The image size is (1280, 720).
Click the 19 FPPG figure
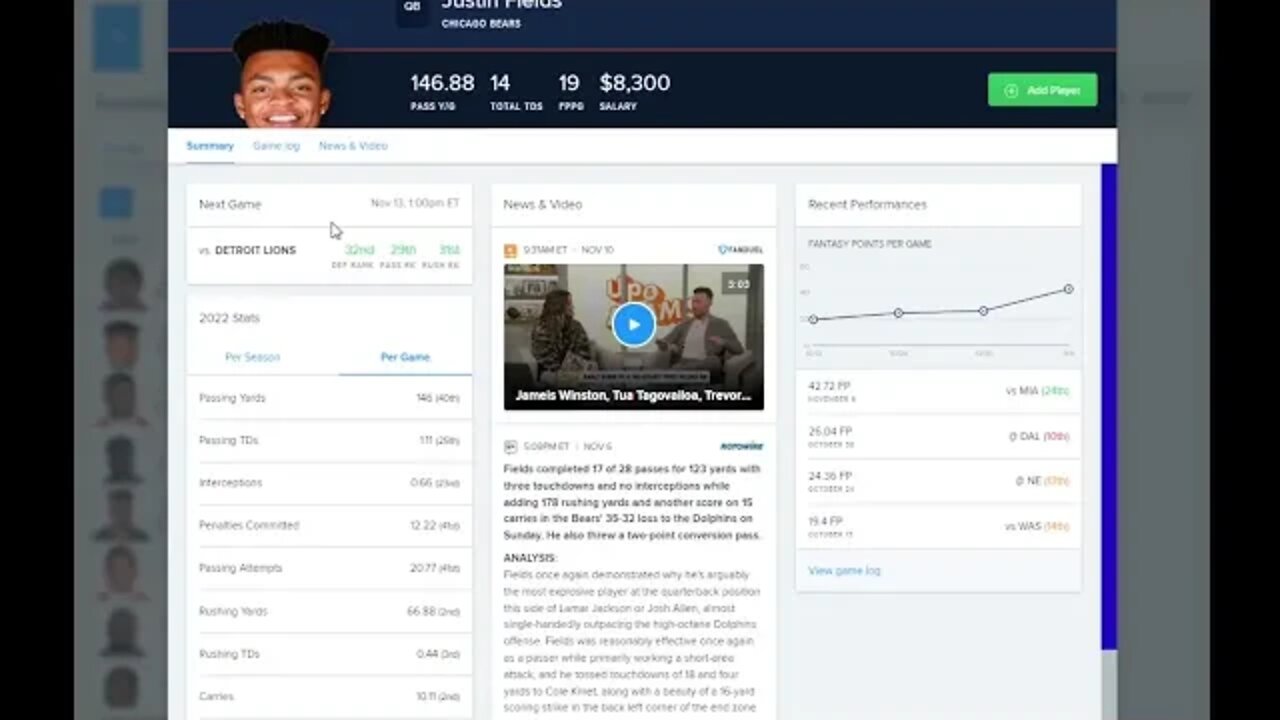point(569,83)
